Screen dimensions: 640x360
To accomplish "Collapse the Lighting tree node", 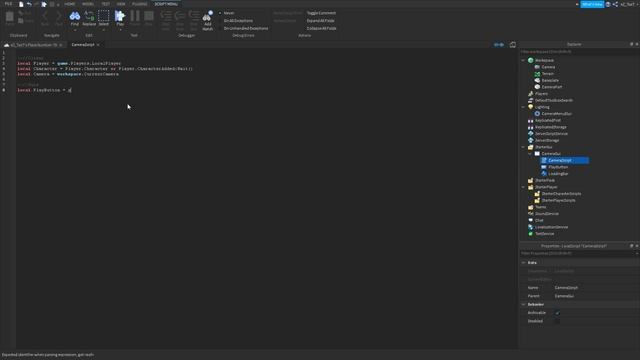I will [x=523, y=107].
